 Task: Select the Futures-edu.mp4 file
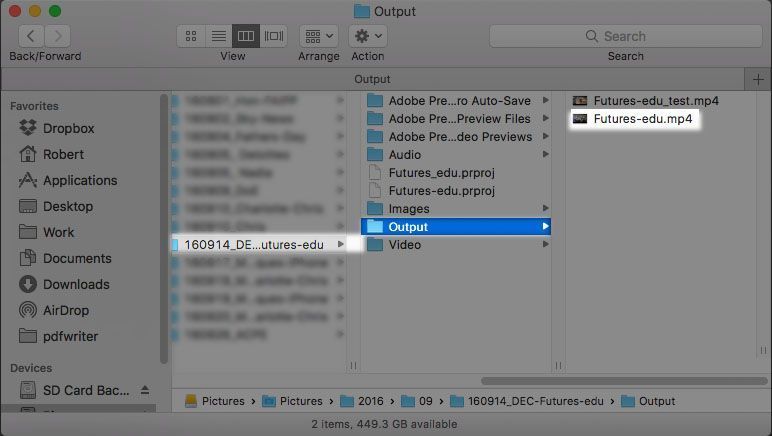(x=634, y=119)
